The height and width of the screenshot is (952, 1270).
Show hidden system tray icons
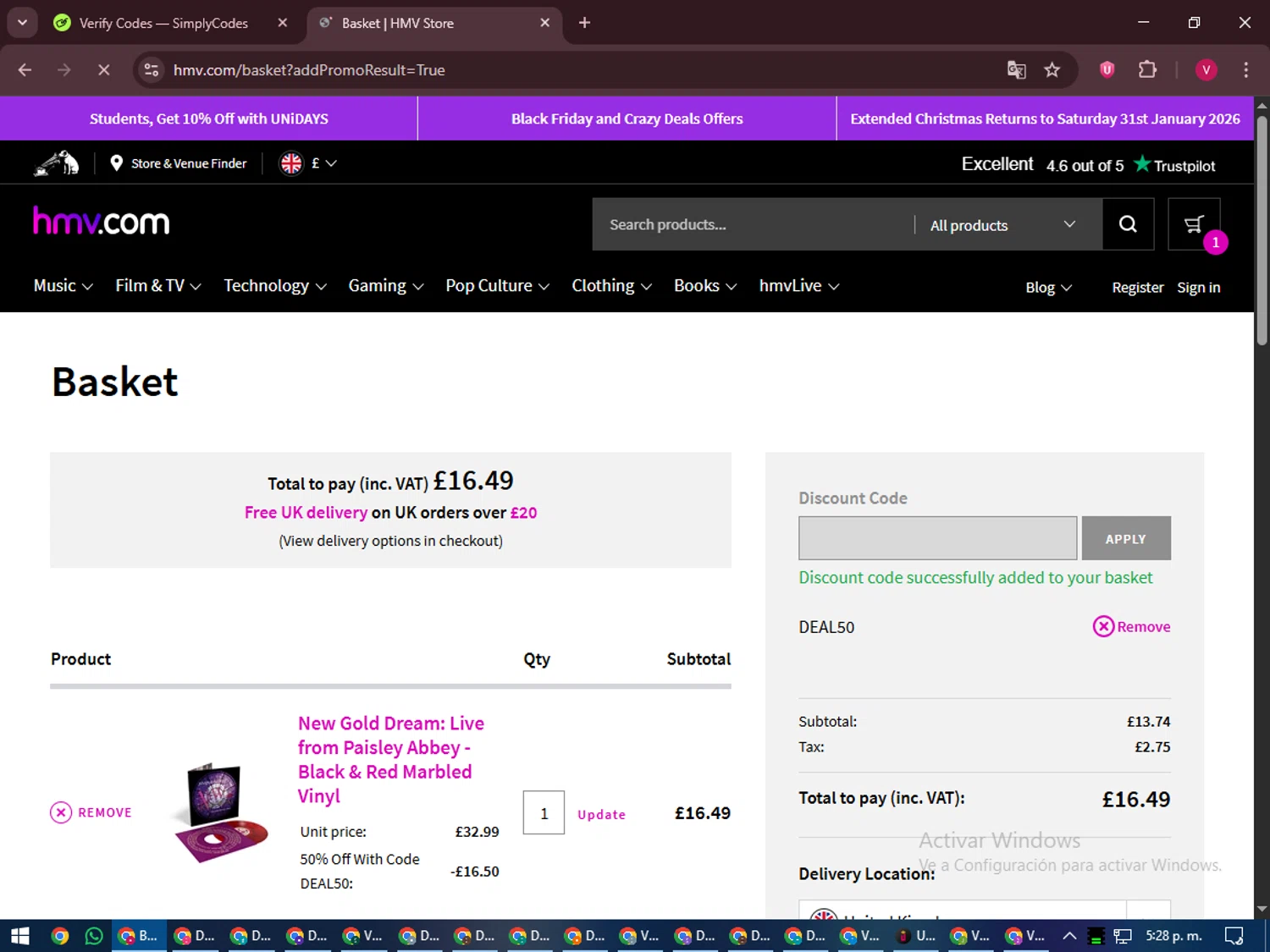(1069, 936)
